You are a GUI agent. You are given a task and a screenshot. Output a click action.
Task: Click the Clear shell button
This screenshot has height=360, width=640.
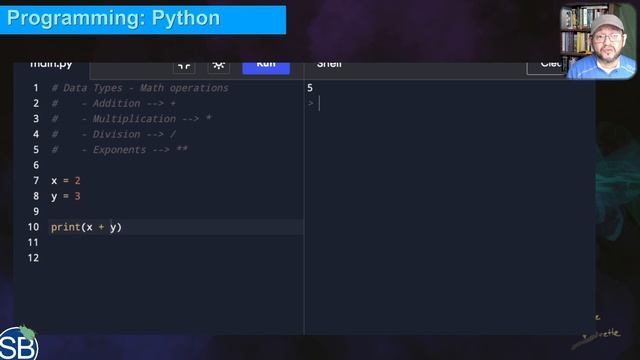[x=547, y=68]
